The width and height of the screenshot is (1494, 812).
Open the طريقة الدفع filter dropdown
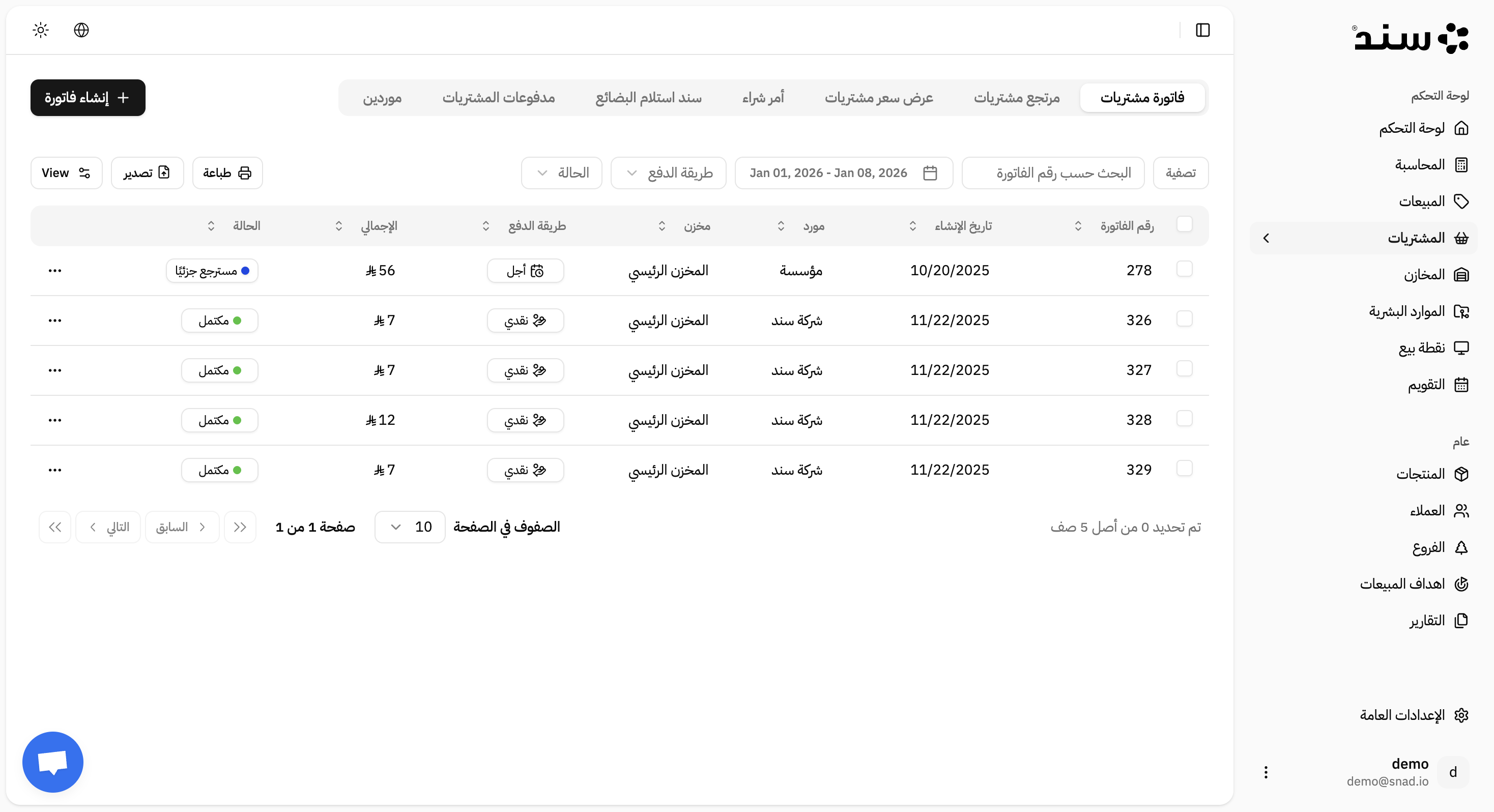(668, 172)
